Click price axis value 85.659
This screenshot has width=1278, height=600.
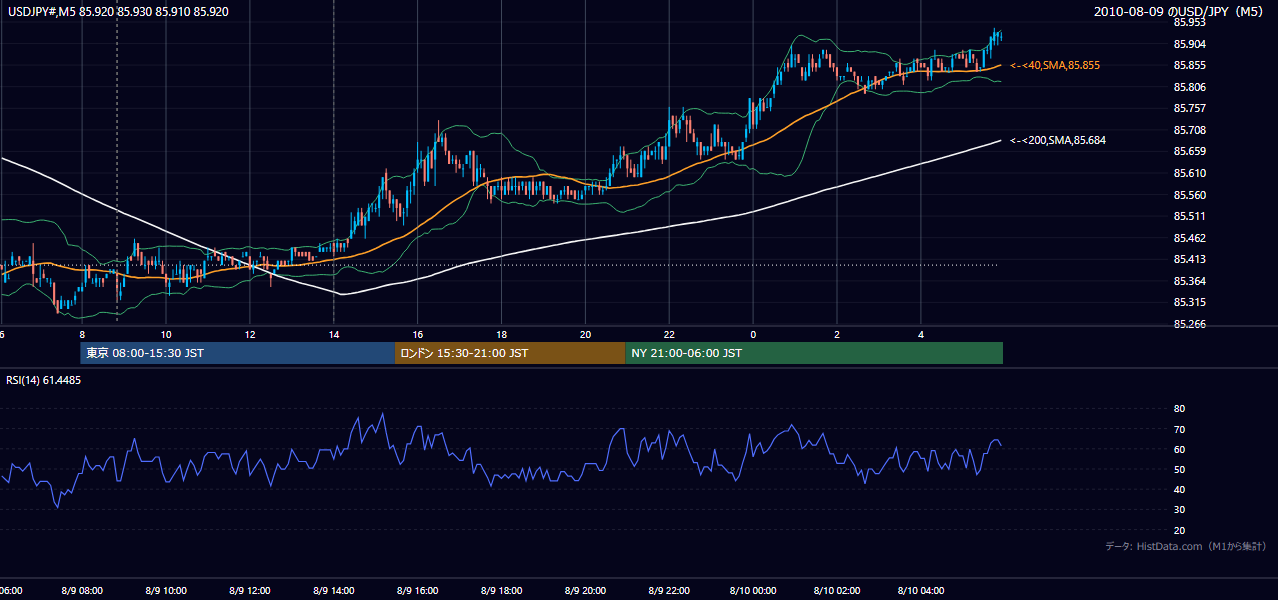tap(1189, 151)
